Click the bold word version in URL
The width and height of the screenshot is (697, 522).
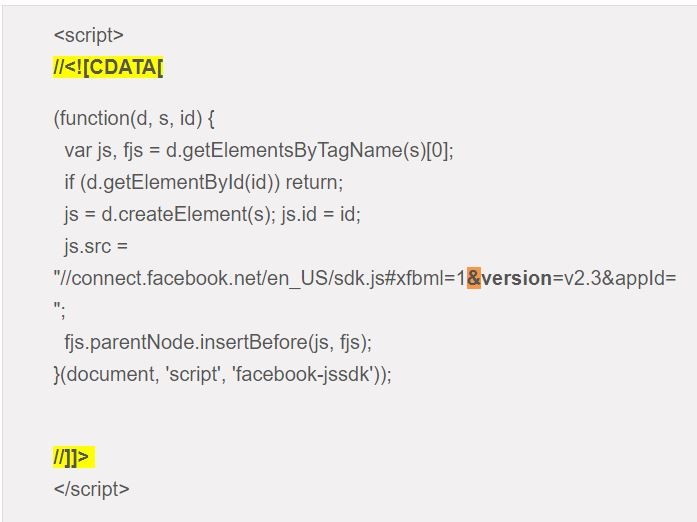point(517,278)
